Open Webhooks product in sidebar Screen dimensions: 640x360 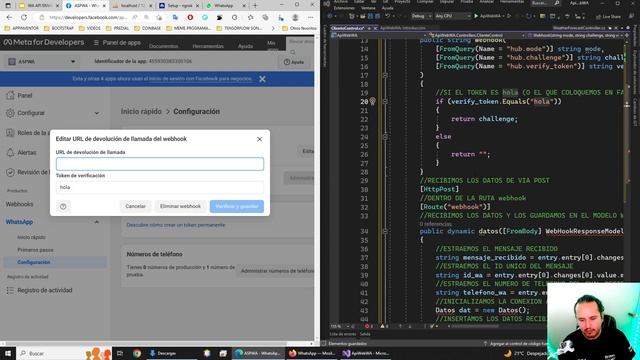20,204
